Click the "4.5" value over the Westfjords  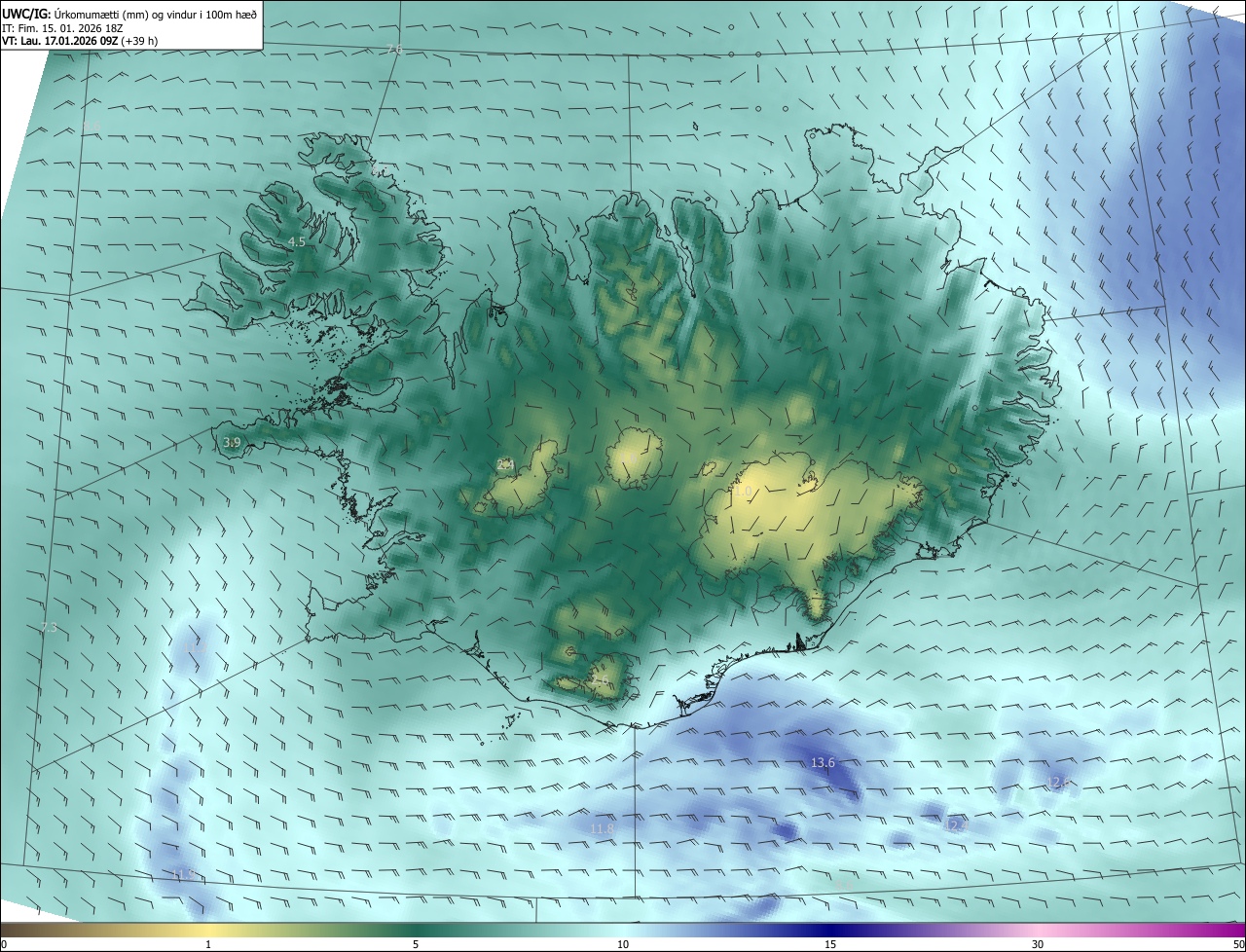coord(296,241)
